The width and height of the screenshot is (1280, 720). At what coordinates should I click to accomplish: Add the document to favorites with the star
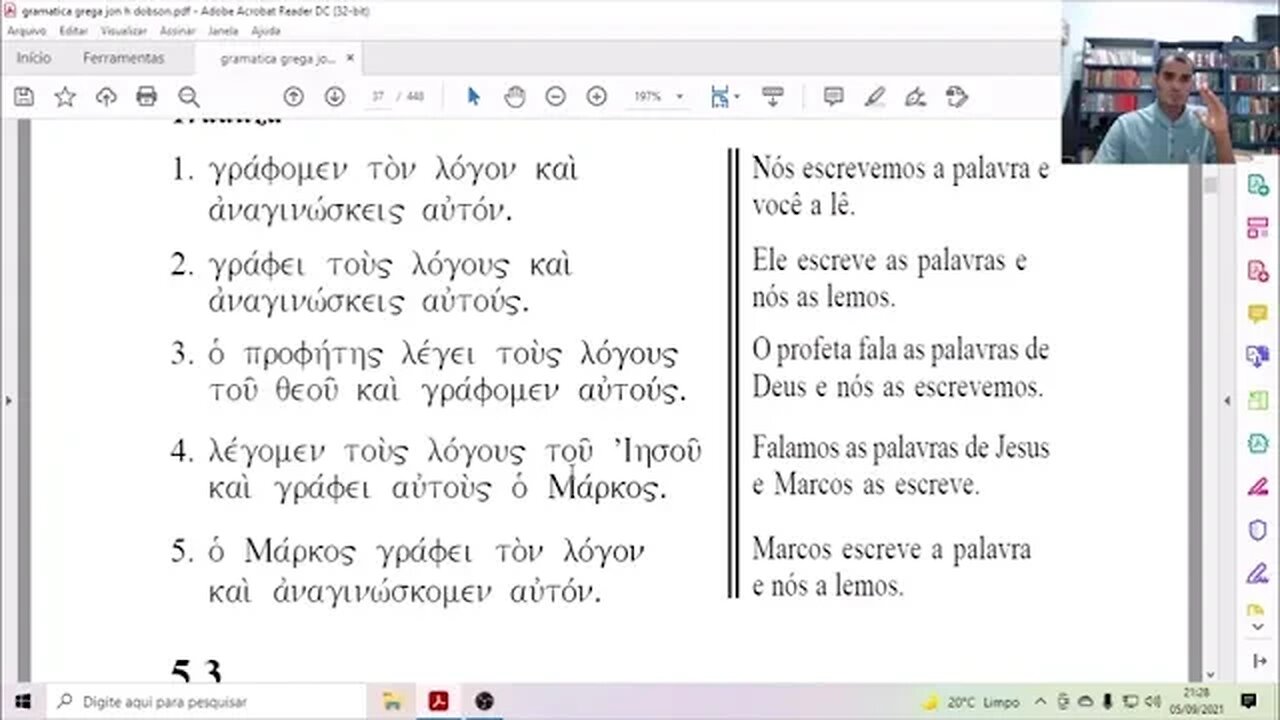(65, 97)
